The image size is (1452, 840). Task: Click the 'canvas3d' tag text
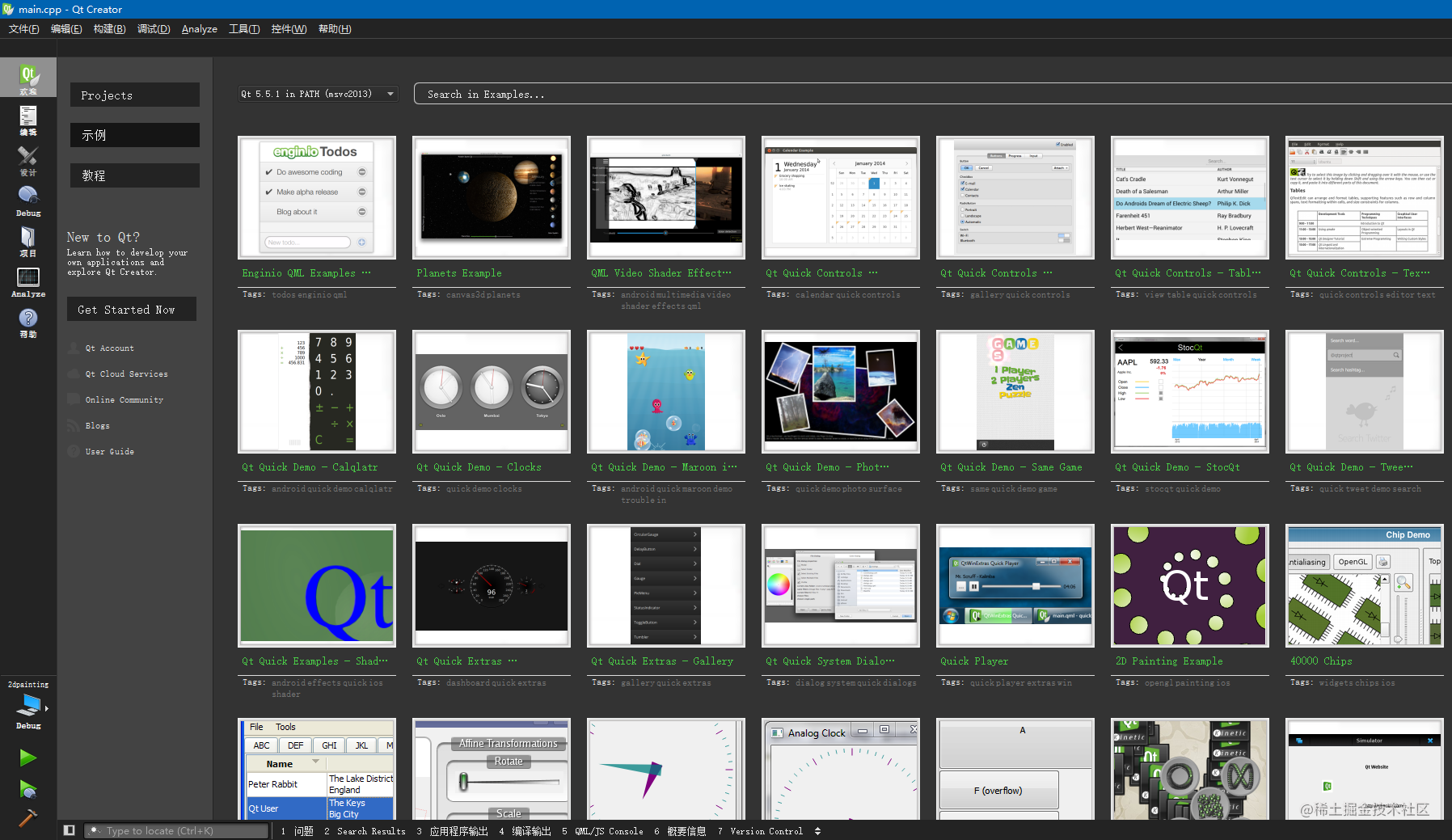[466, 295]
